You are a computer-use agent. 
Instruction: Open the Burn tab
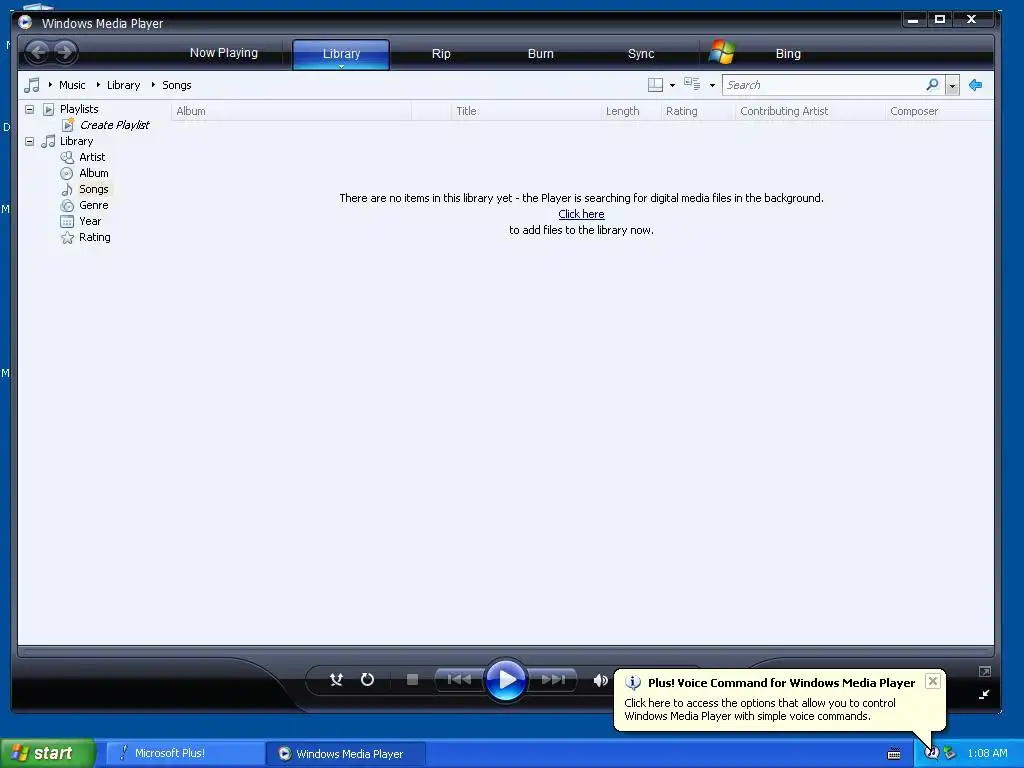(x=540, y=54)
